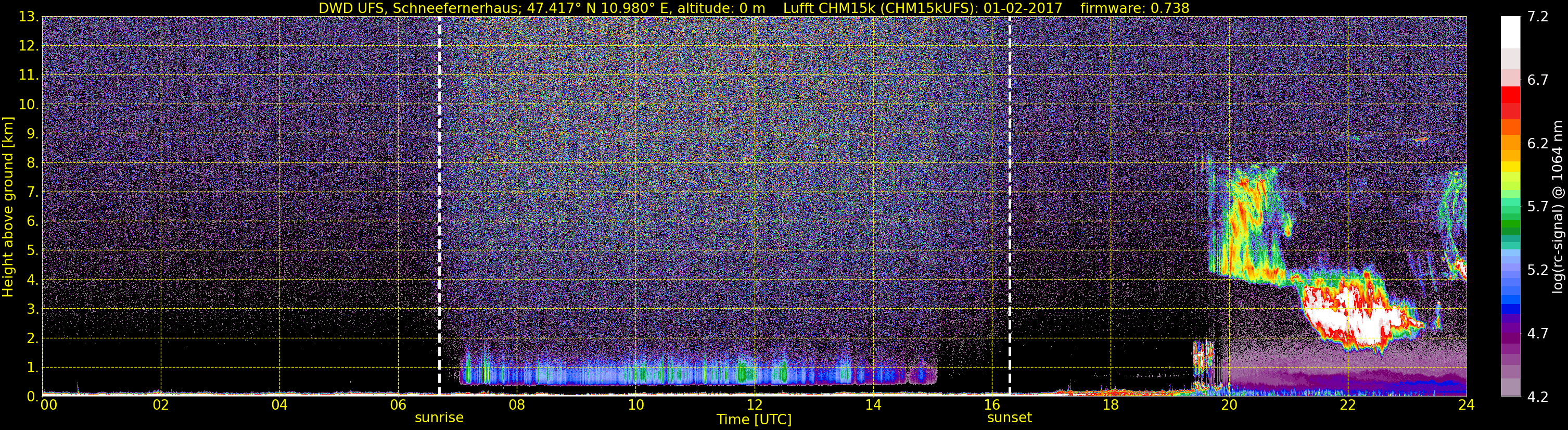Click the time axis tick '02'

(161, 405)
